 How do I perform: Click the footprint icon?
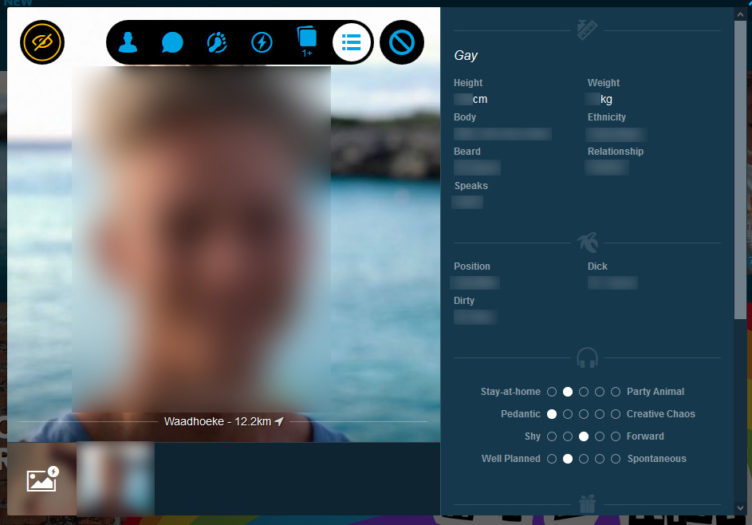(217, 42)
